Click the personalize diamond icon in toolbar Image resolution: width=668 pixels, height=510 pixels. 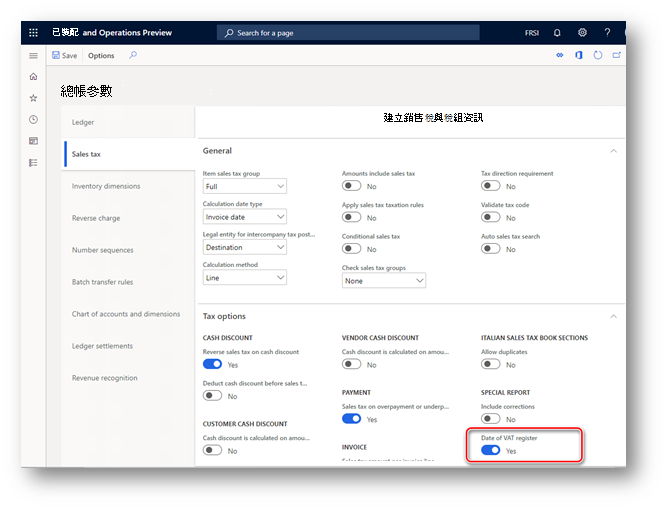coord(560,55)
